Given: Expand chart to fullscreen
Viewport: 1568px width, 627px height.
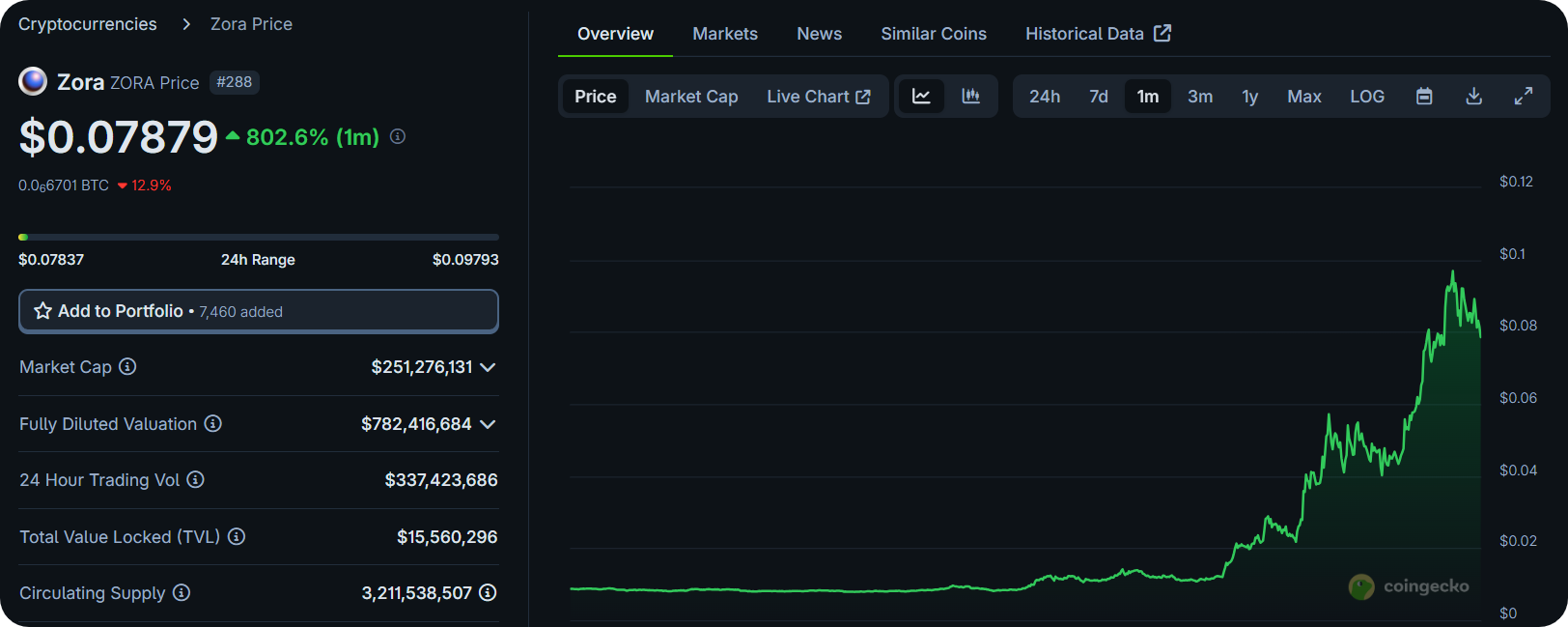Looking at the screenshot, I should pyautogui.click(x=1523, y=97).
